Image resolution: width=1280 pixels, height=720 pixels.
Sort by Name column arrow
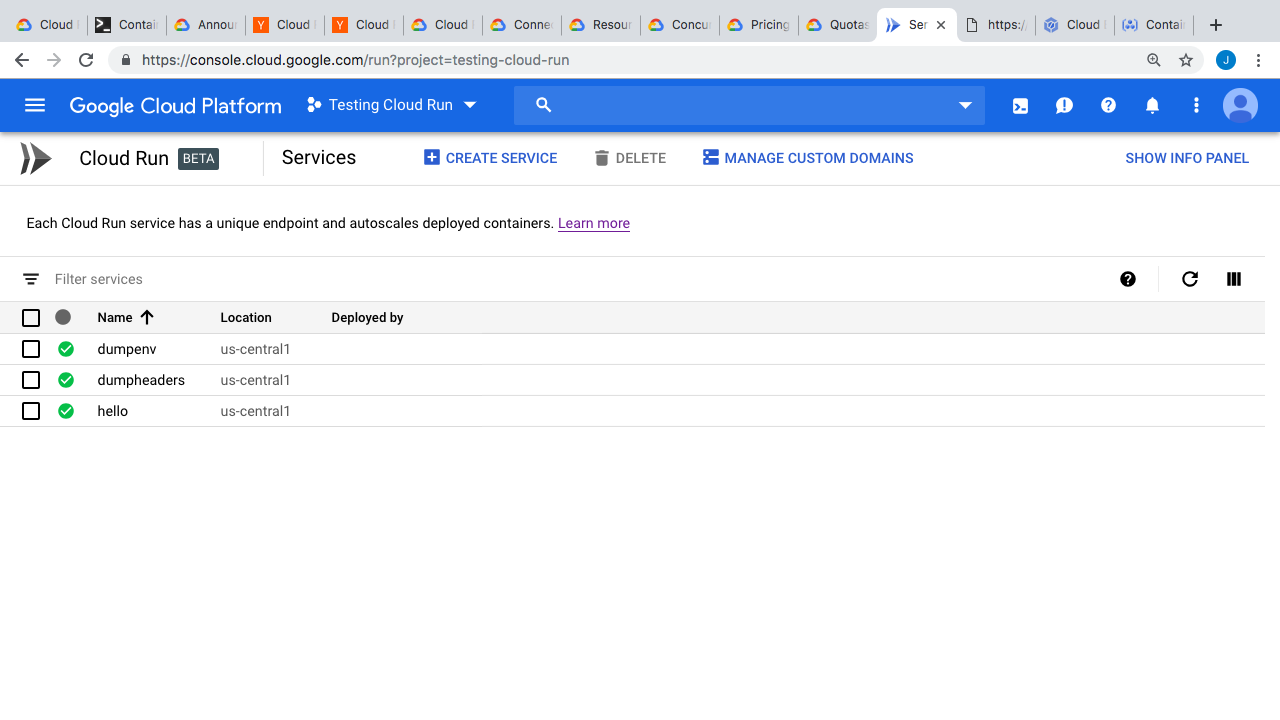147,317
